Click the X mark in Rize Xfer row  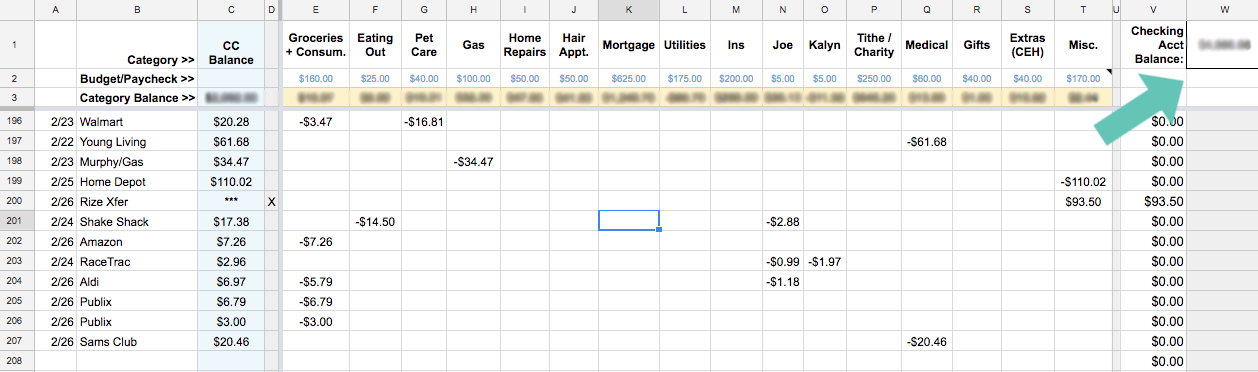(x=272, y=201)
